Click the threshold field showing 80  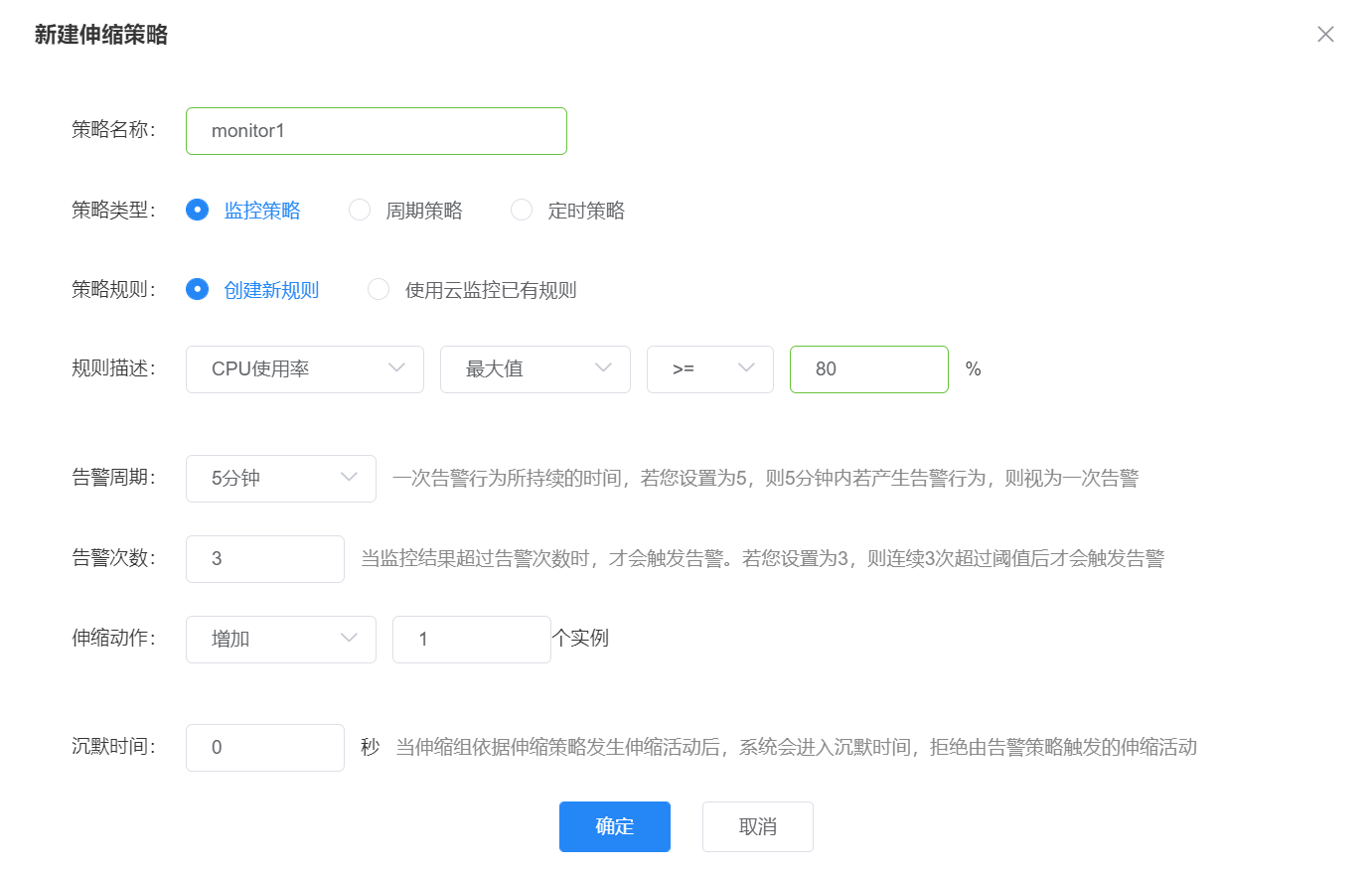(x=868, y=369)
